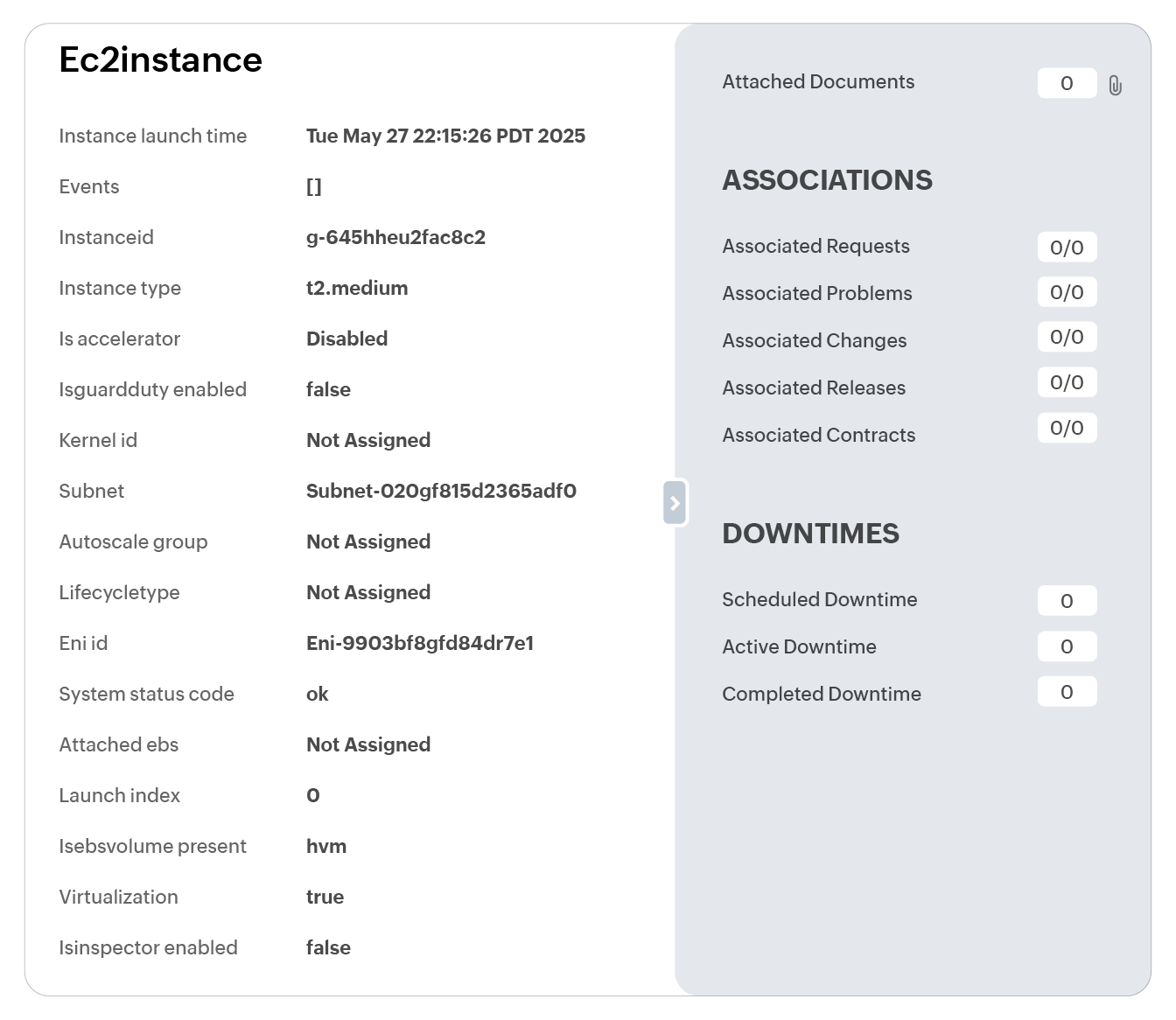Click the Attached ebs Not Assigned value
The height and width of the screenshot is (1020, 1176).
[368, 744]
